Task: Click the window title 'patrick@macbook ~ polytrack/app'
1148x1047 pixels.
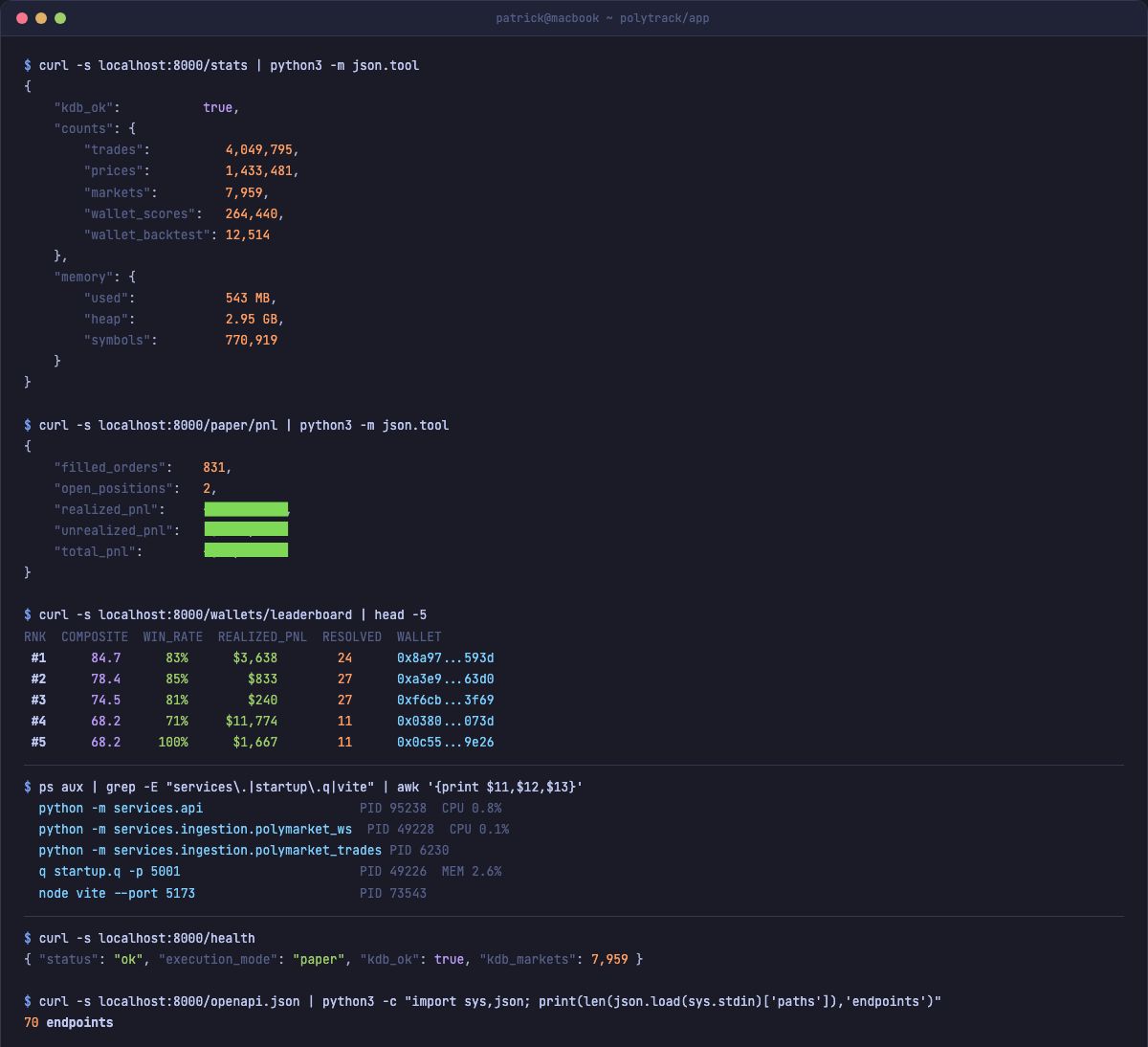Action: click(603, 18)
